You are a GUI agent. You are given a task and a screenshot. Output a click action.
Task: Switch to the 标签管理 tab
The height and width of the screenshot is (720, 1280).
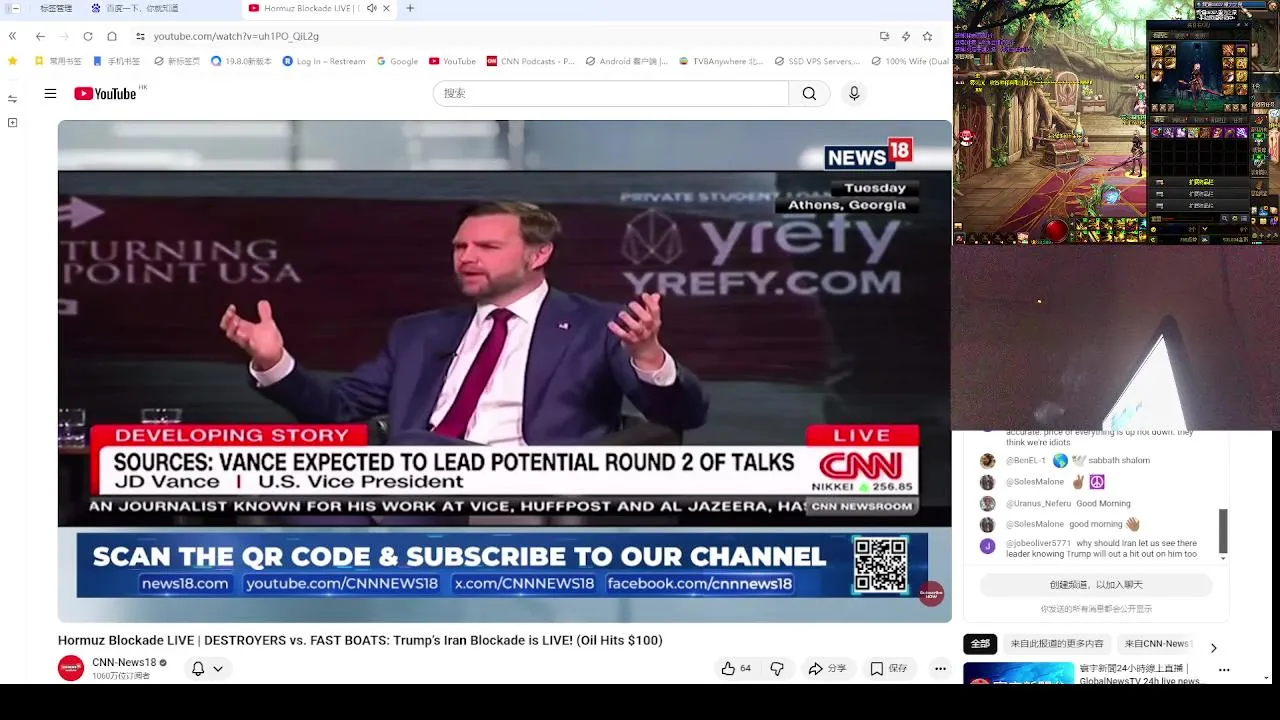55,8
